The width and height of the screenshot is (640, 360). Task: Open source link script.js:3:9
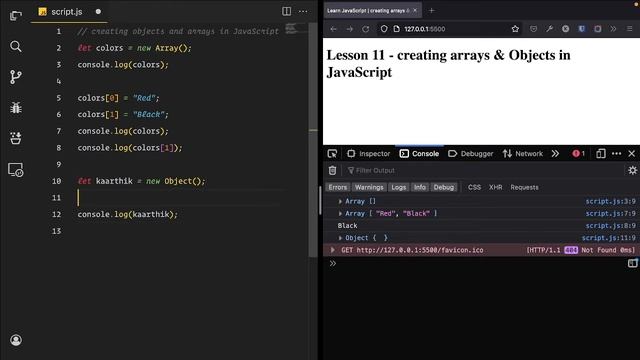point(611,201)
